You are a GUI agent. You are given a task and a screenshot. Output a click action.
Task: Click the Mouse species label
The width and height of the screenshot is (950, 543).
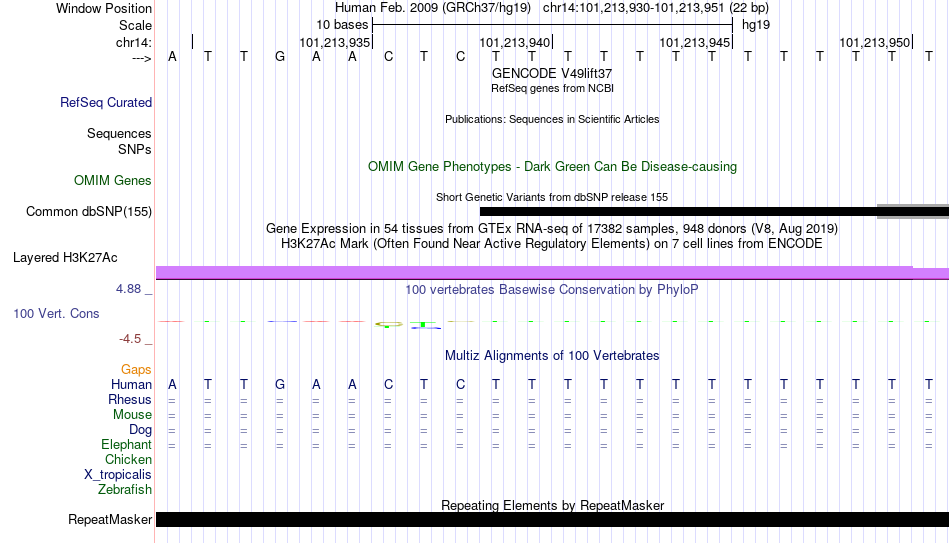(133, 415)
